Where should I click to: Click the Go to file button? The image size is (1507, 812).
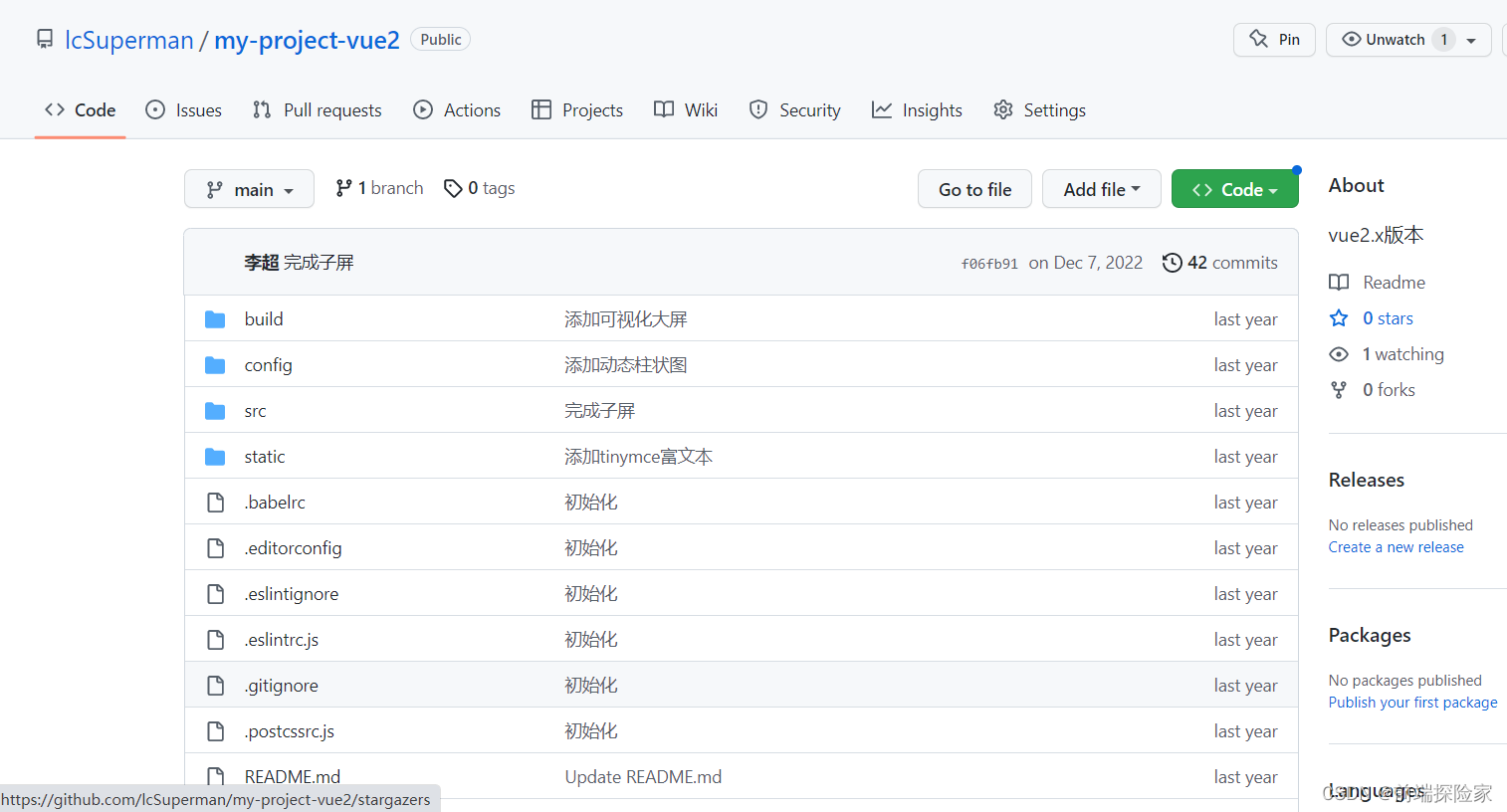coord(974,189)
